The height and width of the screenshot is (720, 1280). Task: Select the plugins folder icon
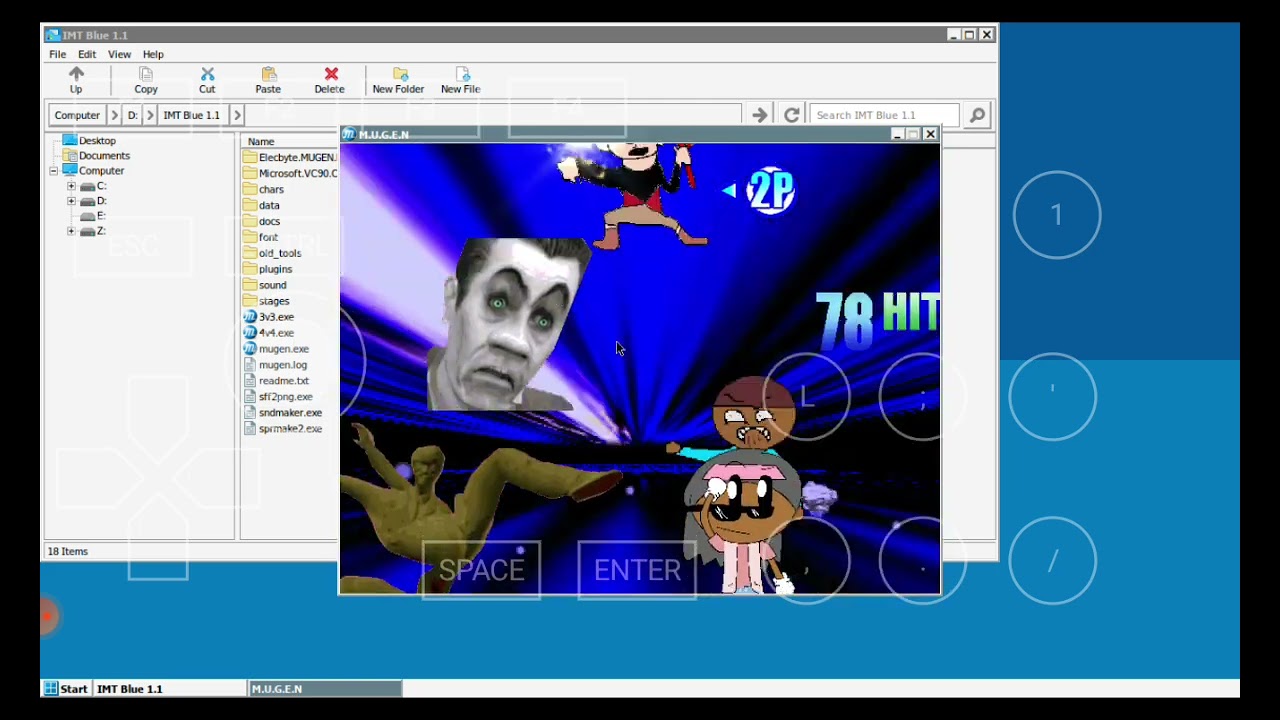tap(250, 269)
